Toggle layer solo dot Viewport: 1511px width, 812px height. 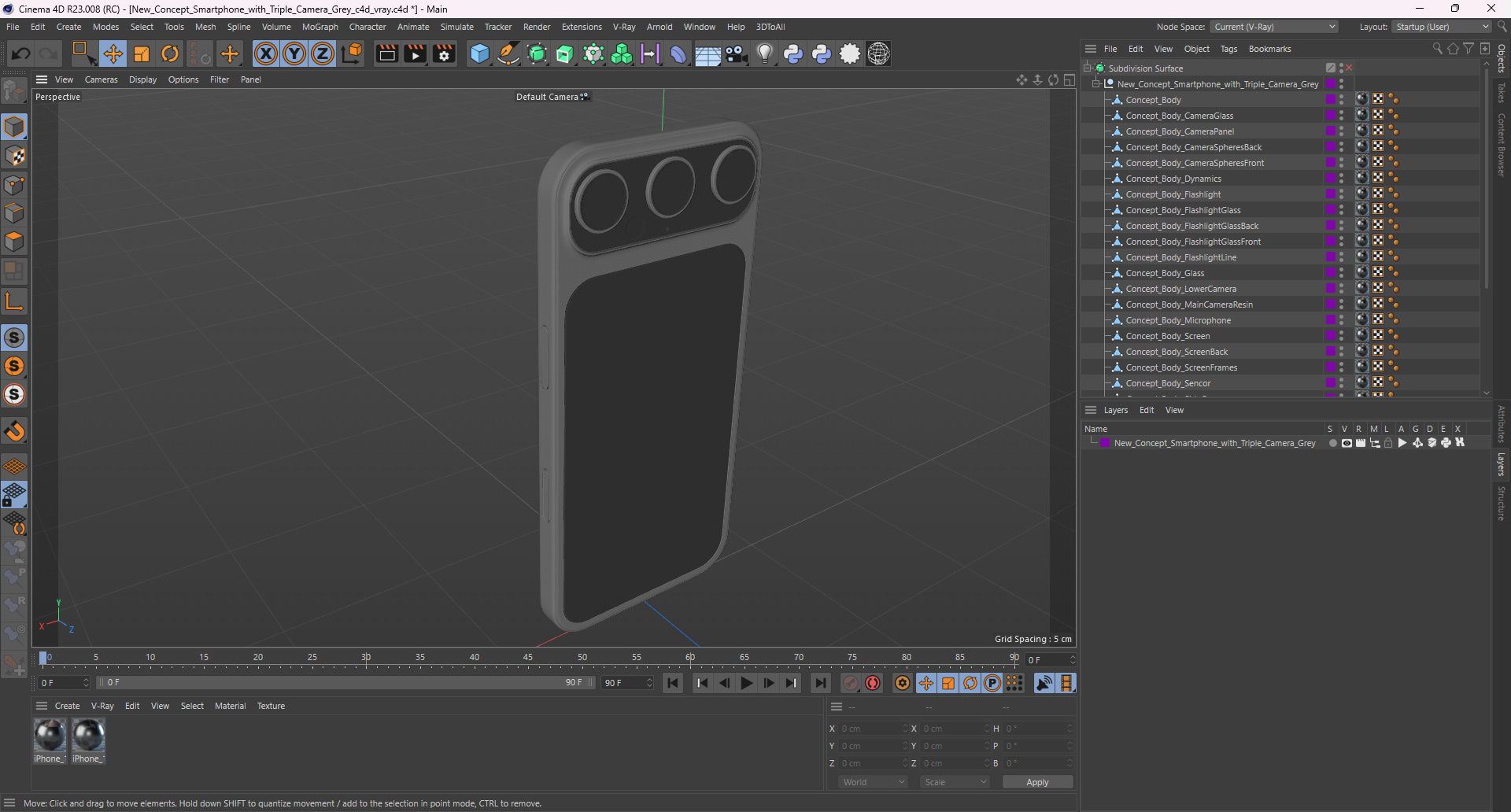pyautogui.click(x=1332, y=443)
